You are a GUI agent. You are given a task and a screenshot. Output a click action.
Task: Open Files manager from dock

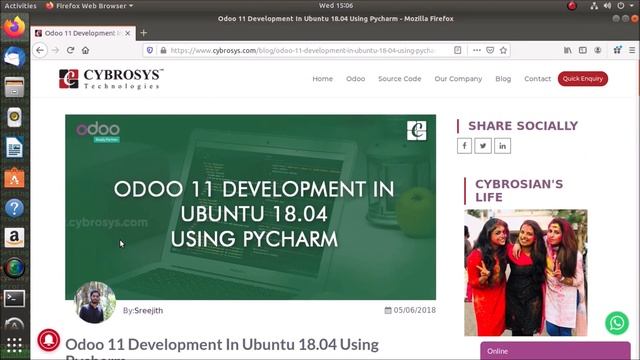tap(14, 87)
